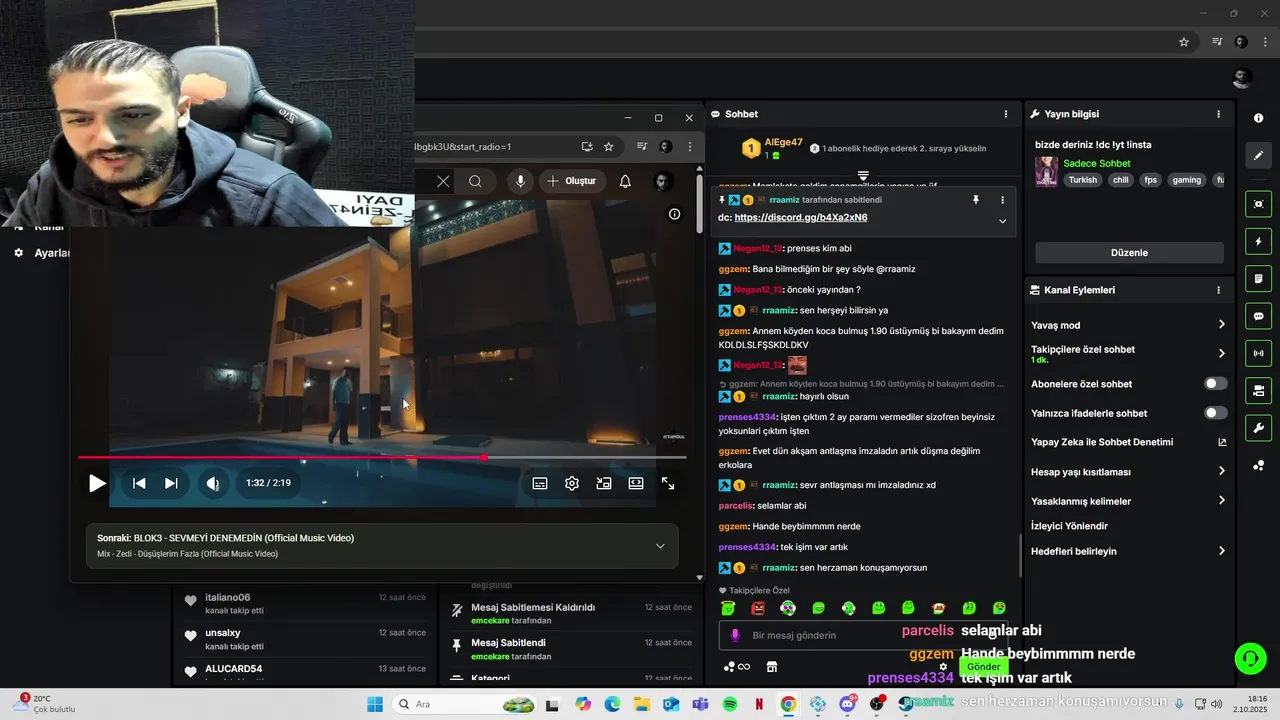Expand the Sonraki playlist queue chevron

(660, 546)
